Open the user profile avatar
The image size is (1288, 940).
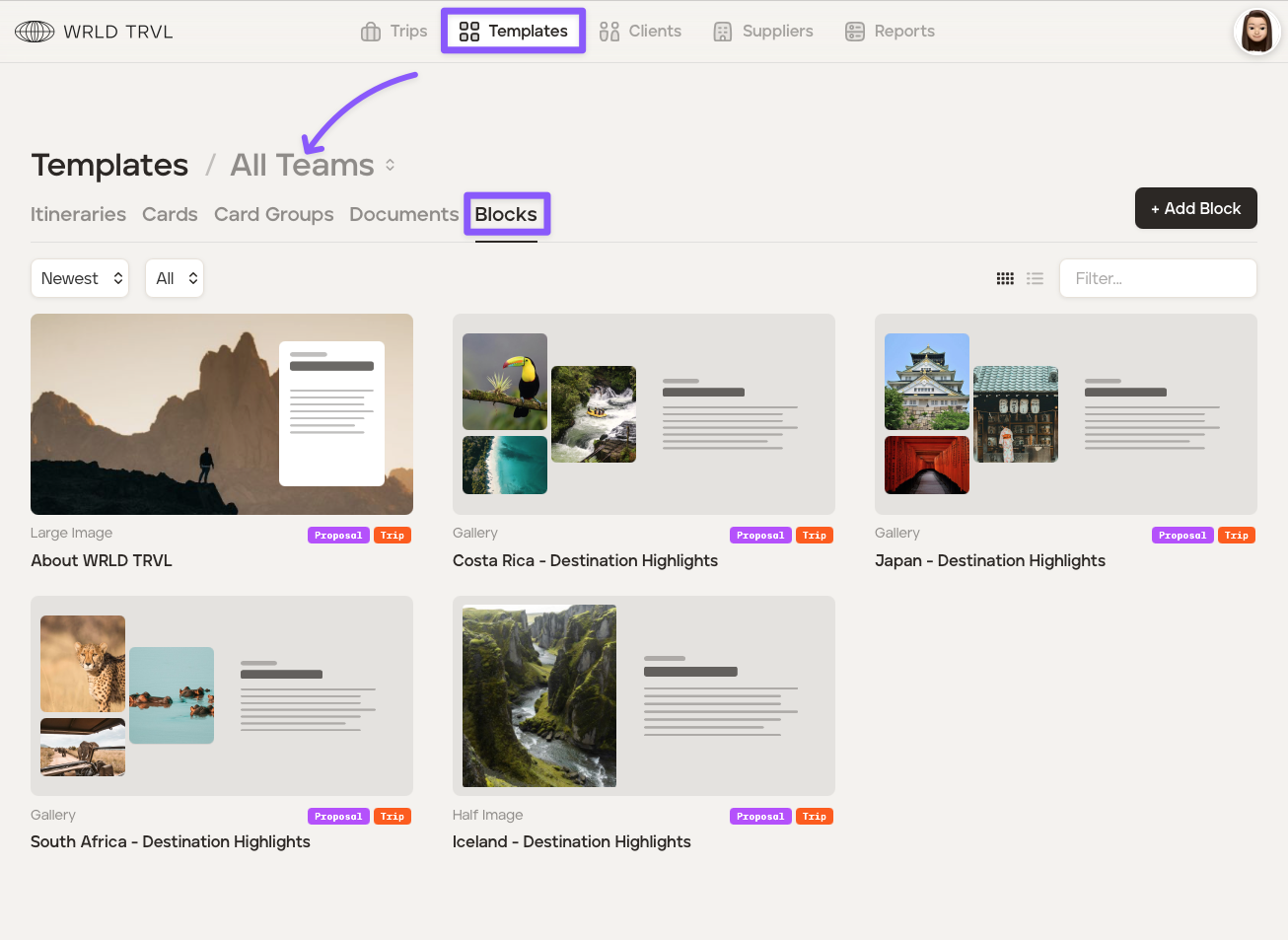point(1256,32)
